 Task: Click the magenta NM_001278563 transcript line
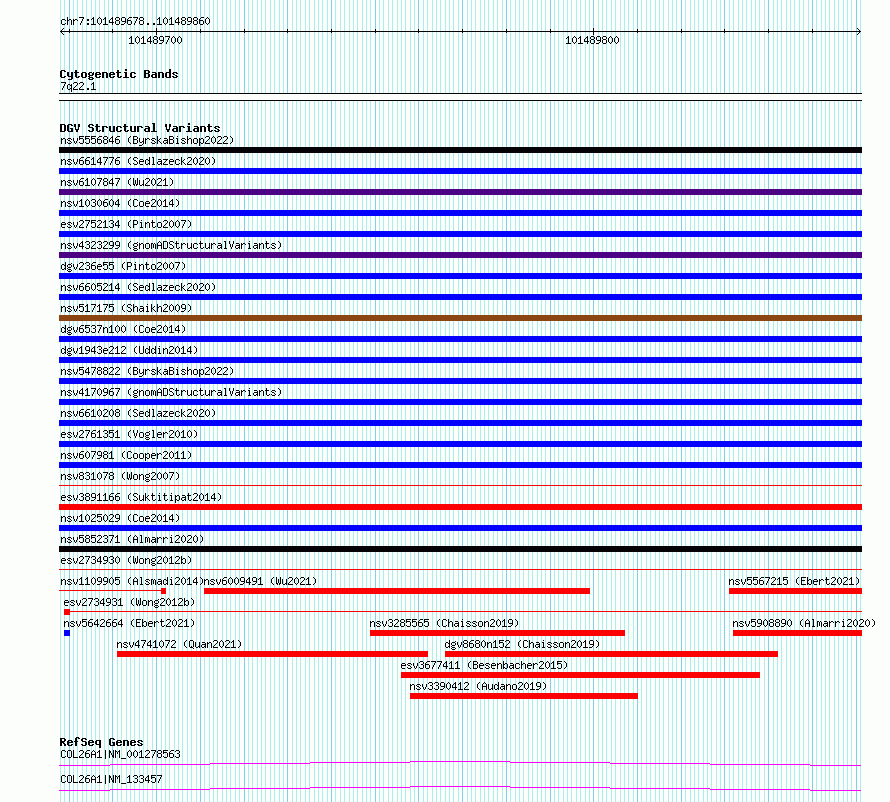point(460,763)
